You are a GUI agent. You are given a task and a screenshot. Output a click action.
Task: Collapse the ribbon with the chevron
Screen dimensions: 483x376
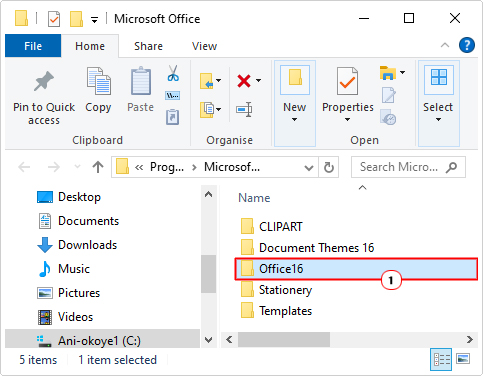pos(445,45)
